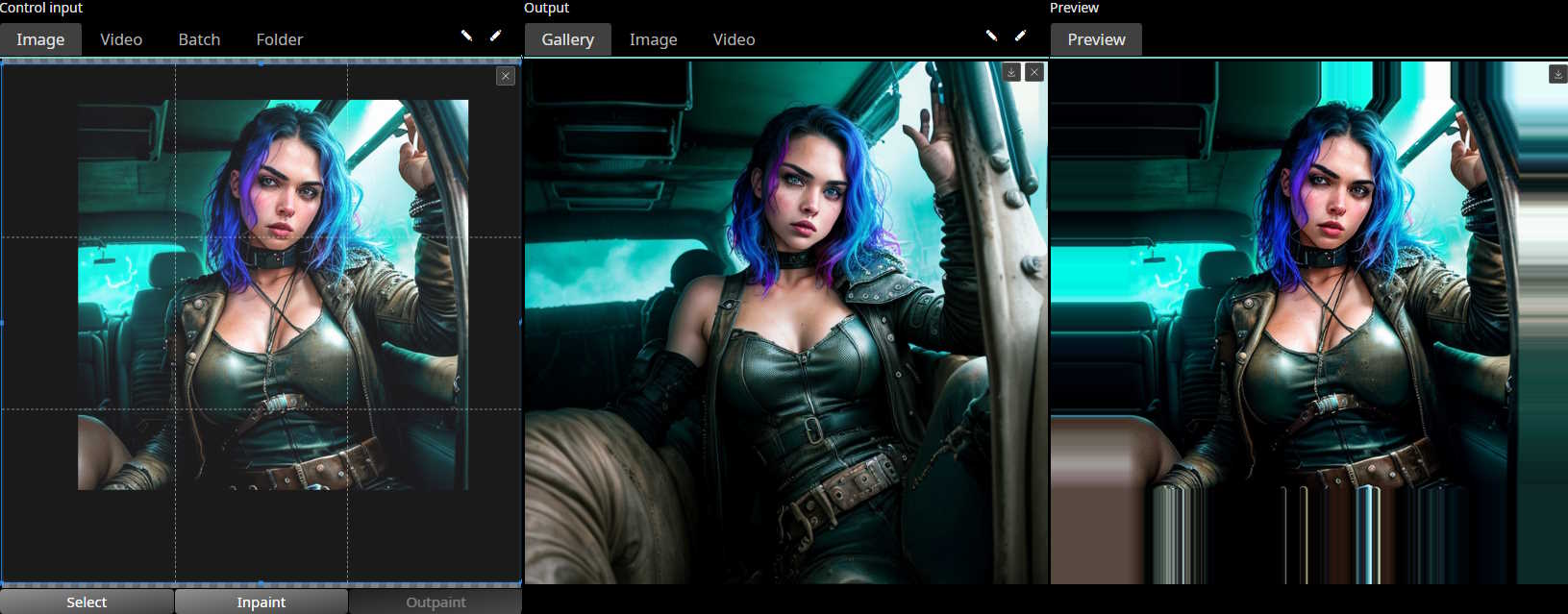Download the Output gallery image
1568x614 pixels.
[x=1011, y=72]
